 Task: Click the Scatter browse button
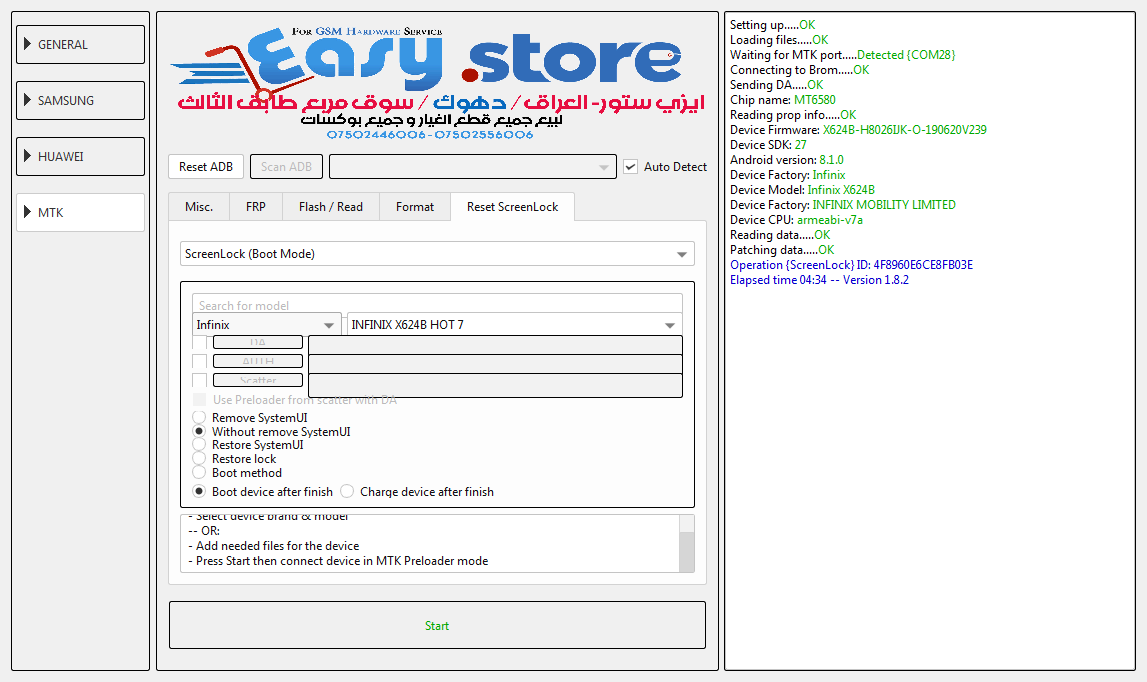click(257, 380)
